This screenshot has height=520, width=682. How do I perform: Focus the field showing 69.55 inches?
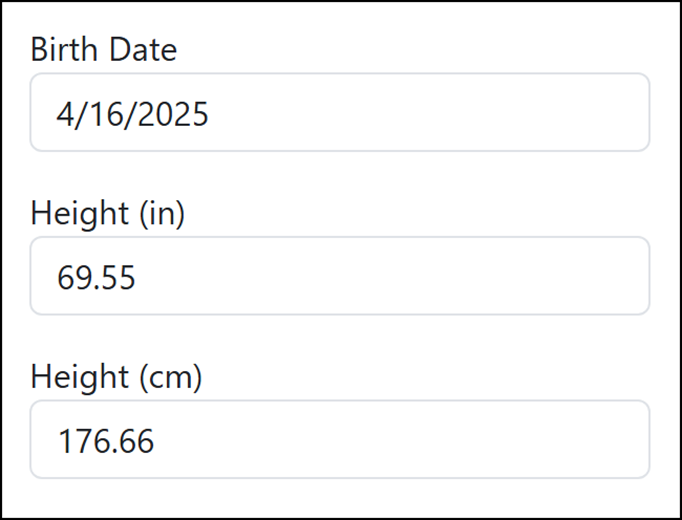[340, 276]
